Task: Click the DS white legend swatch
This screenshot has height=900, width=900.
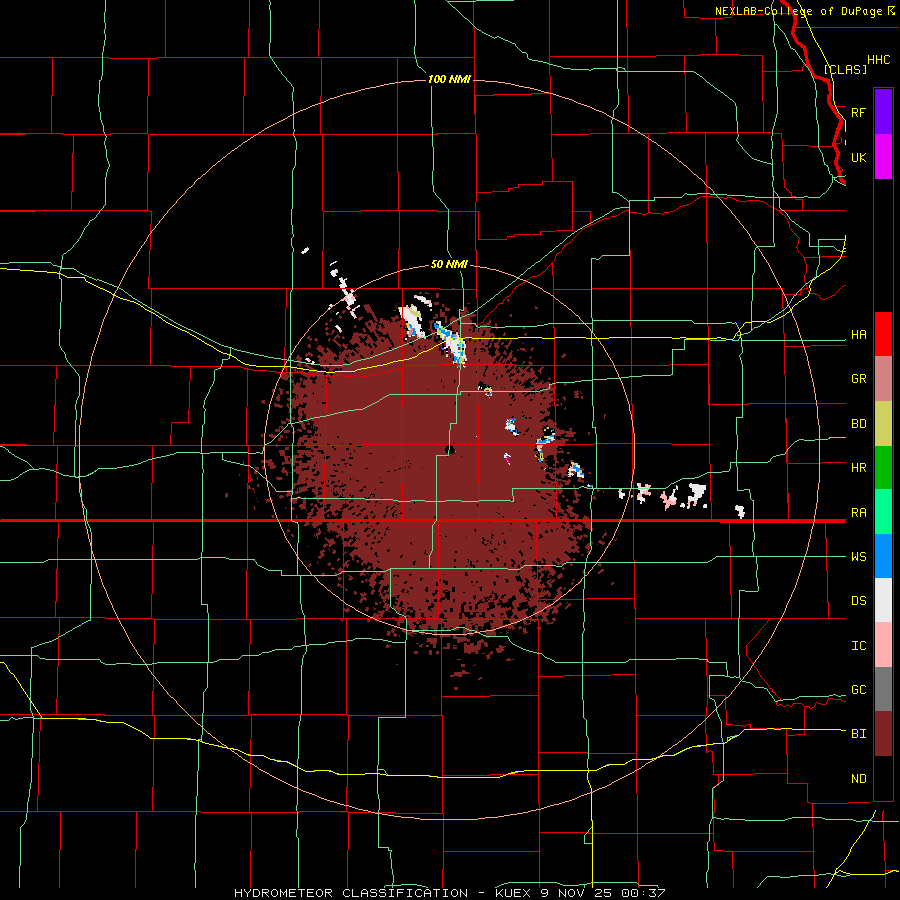Action: point(883,600)
